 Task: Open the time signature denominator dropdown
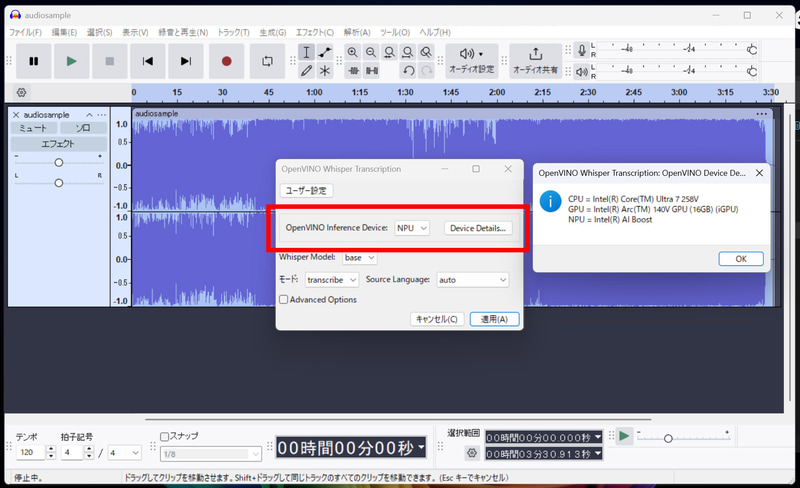[124, 452]
